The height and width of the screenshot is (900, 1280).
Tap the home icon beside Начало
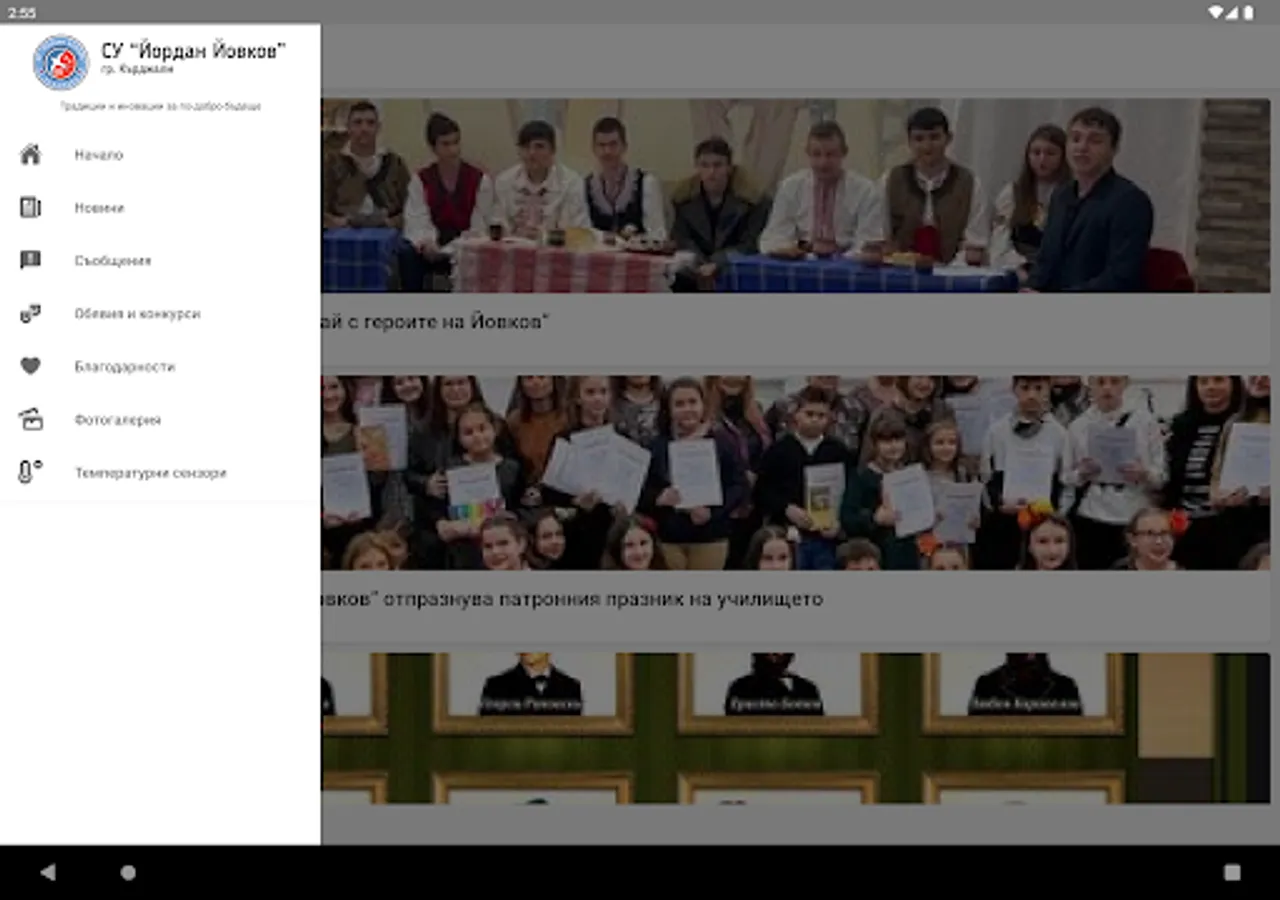point(31,155)
